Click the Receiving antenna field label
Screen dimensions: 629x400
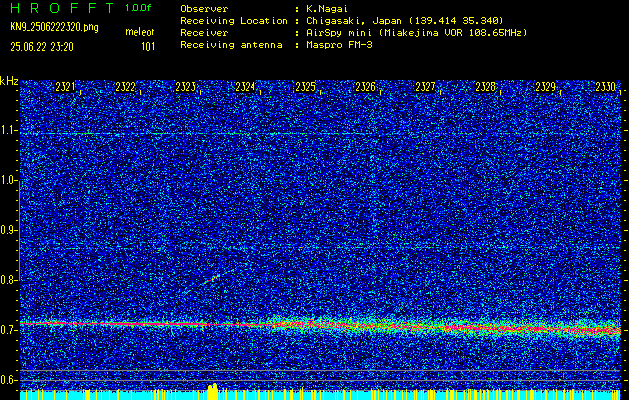[231, 45]
